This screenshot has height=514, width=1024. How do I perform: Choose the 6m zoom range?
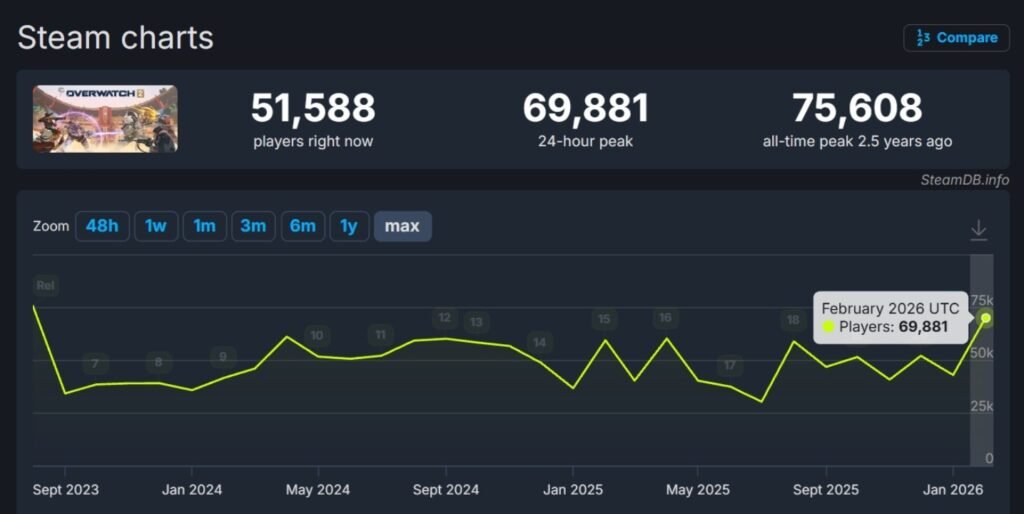(x=302, y=226)
